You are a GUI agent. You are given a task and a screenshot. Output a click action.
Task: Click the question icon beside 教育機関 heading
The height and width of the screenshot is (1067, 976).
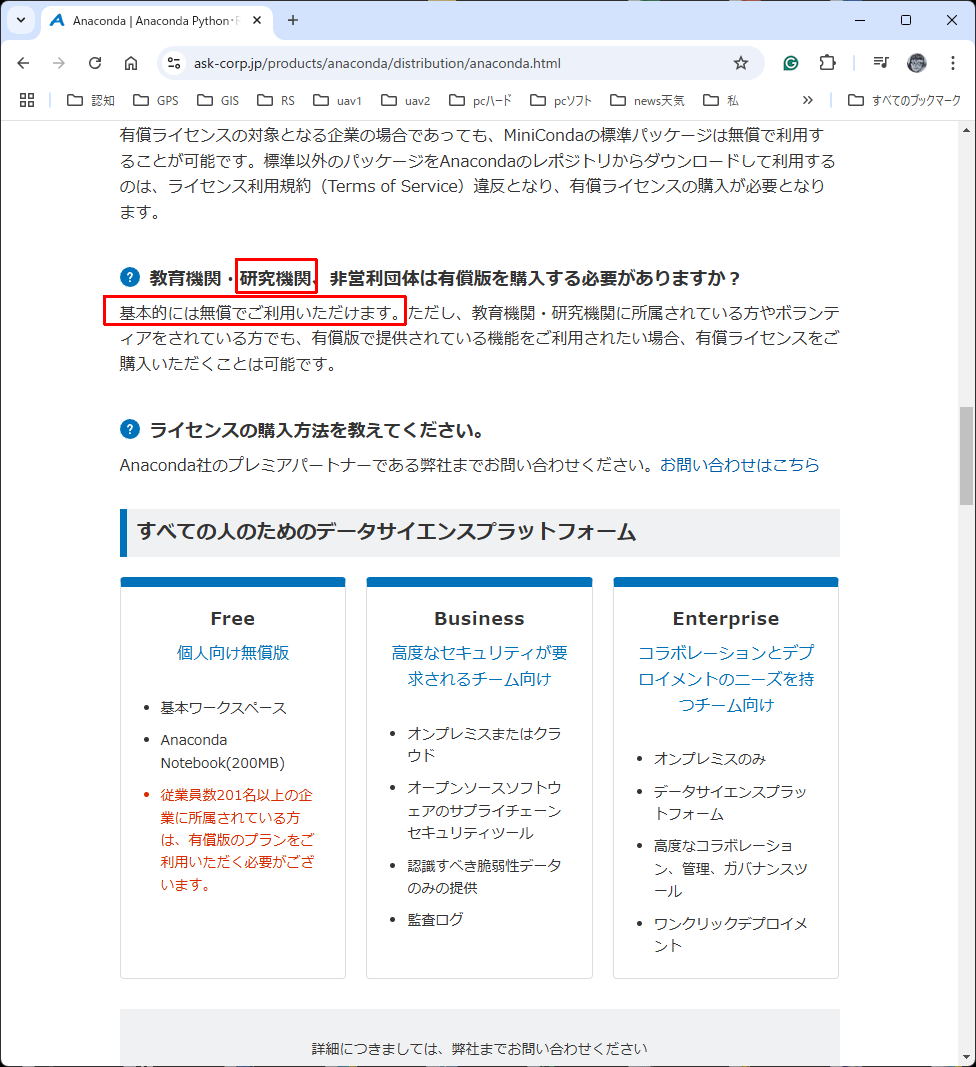(130, 277)
